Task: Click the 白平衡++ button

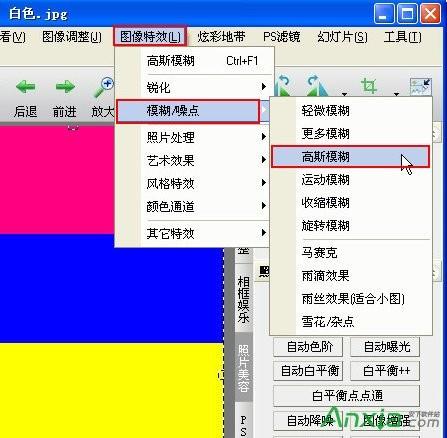Action: pos(385,371)
